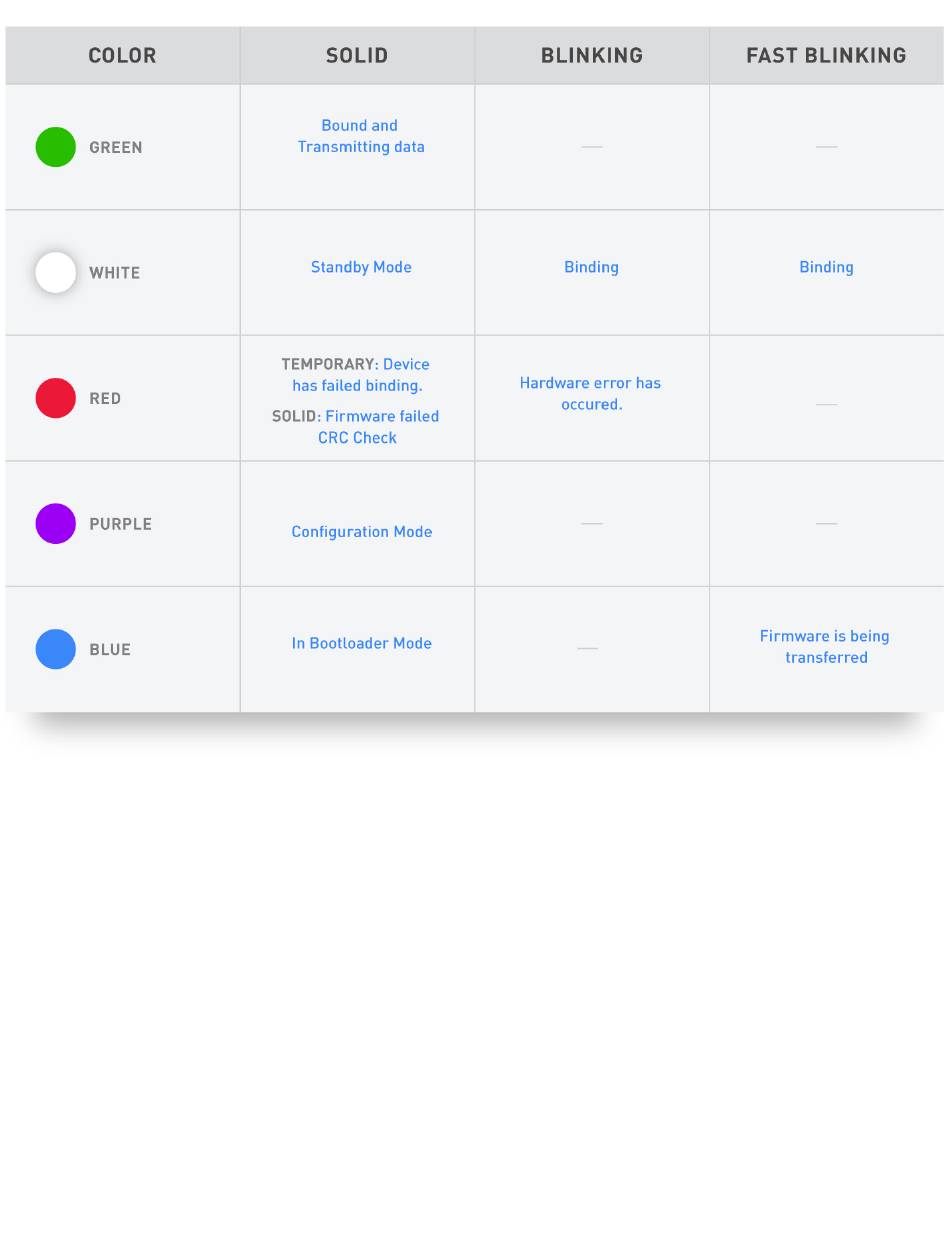
Task: Click the red color circle
Action: pyautogui.click(x=56, y=398)
